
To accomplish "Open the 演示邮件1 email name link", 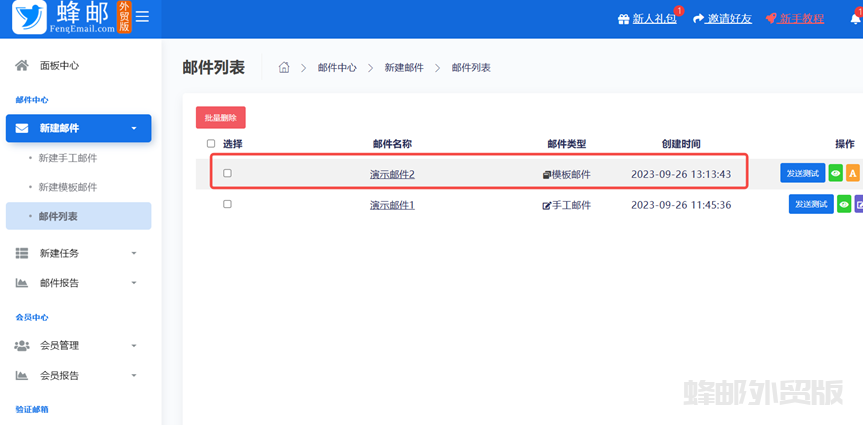I will tap(392, 205).
